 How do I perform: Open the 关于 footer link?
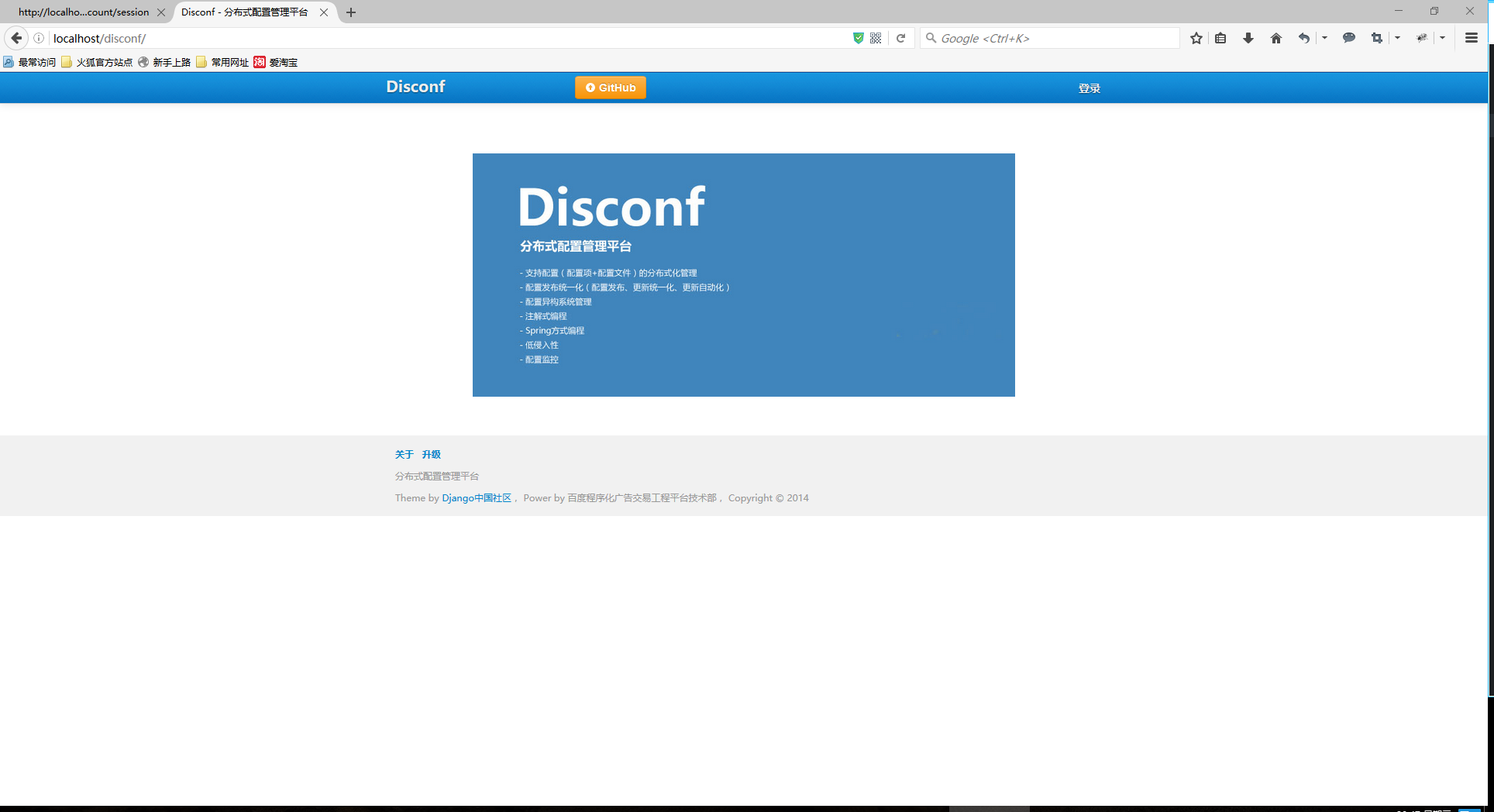point(404,455)
